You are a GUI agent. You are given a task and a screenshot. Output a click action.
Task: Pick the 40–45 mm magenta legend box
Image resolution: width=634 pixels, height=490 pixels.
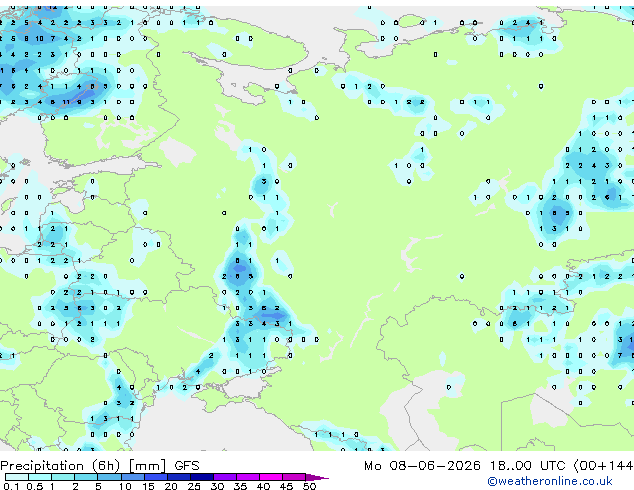coord(271,477)
